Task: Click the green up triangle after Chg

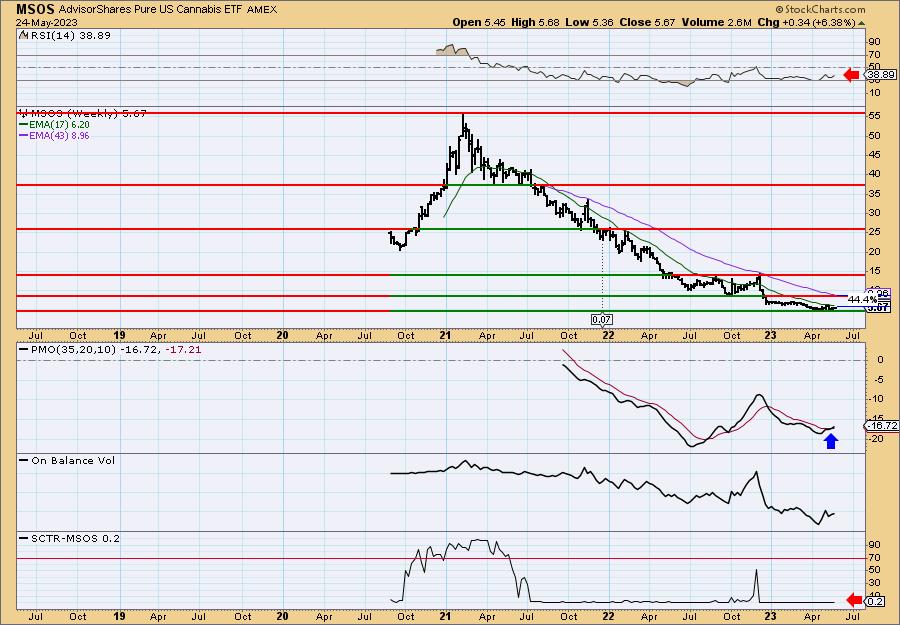Action: 862,23
